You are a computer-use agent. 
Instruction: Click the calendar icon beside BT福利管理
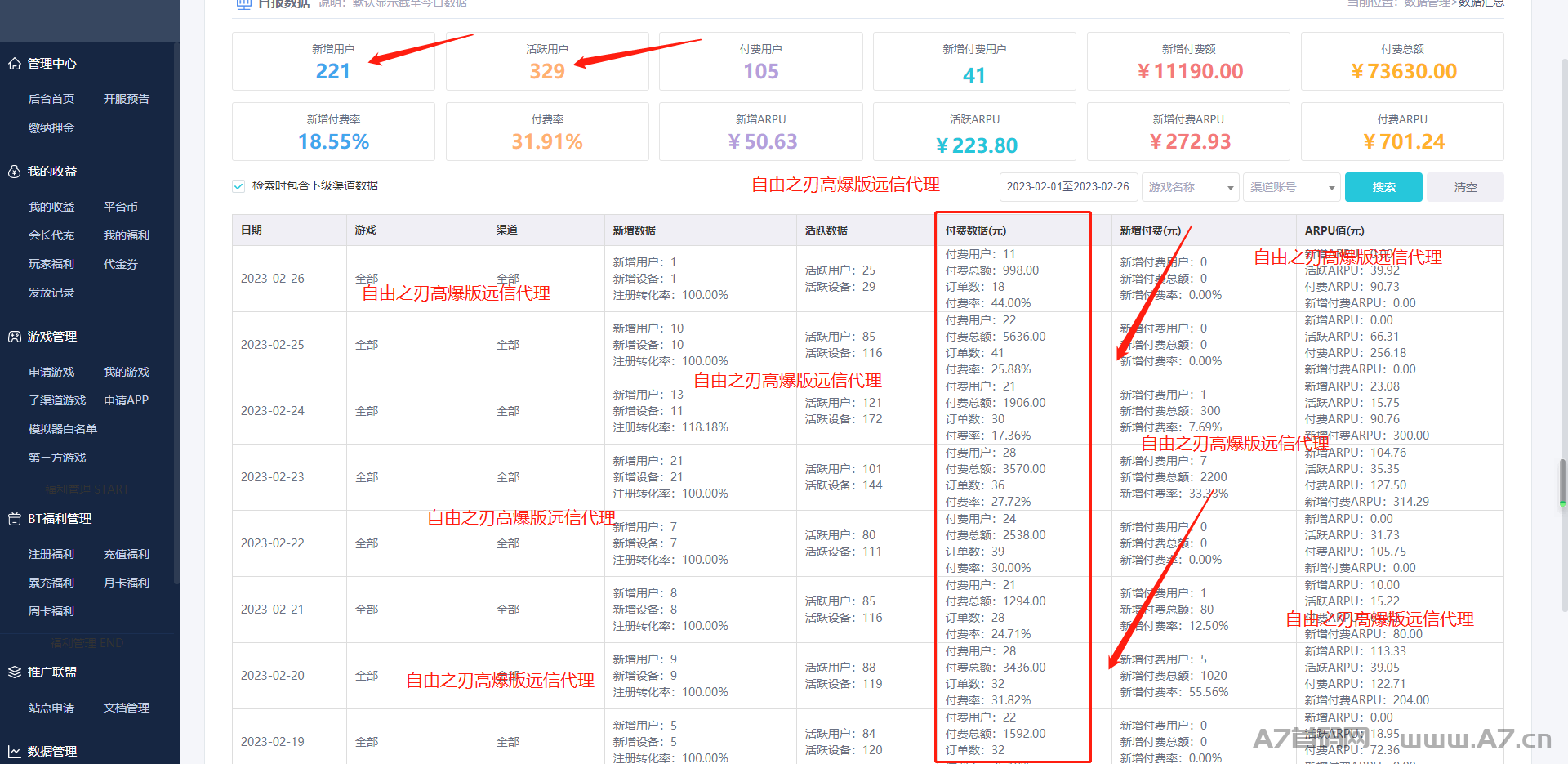14,519
